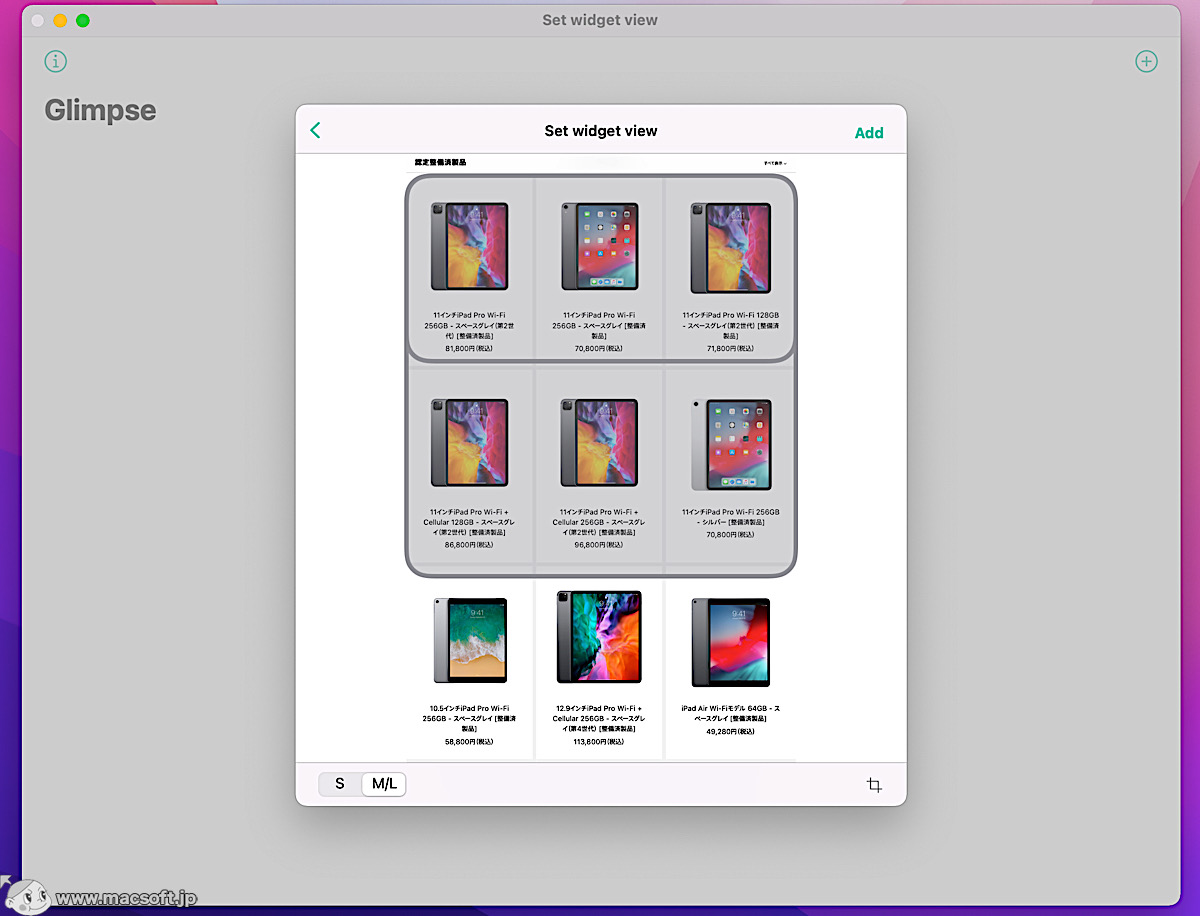Viewport: 1200px width, 916px height.
Task: Click the www.macsoft.jp watermark logo
Action: tap(100, 896)
